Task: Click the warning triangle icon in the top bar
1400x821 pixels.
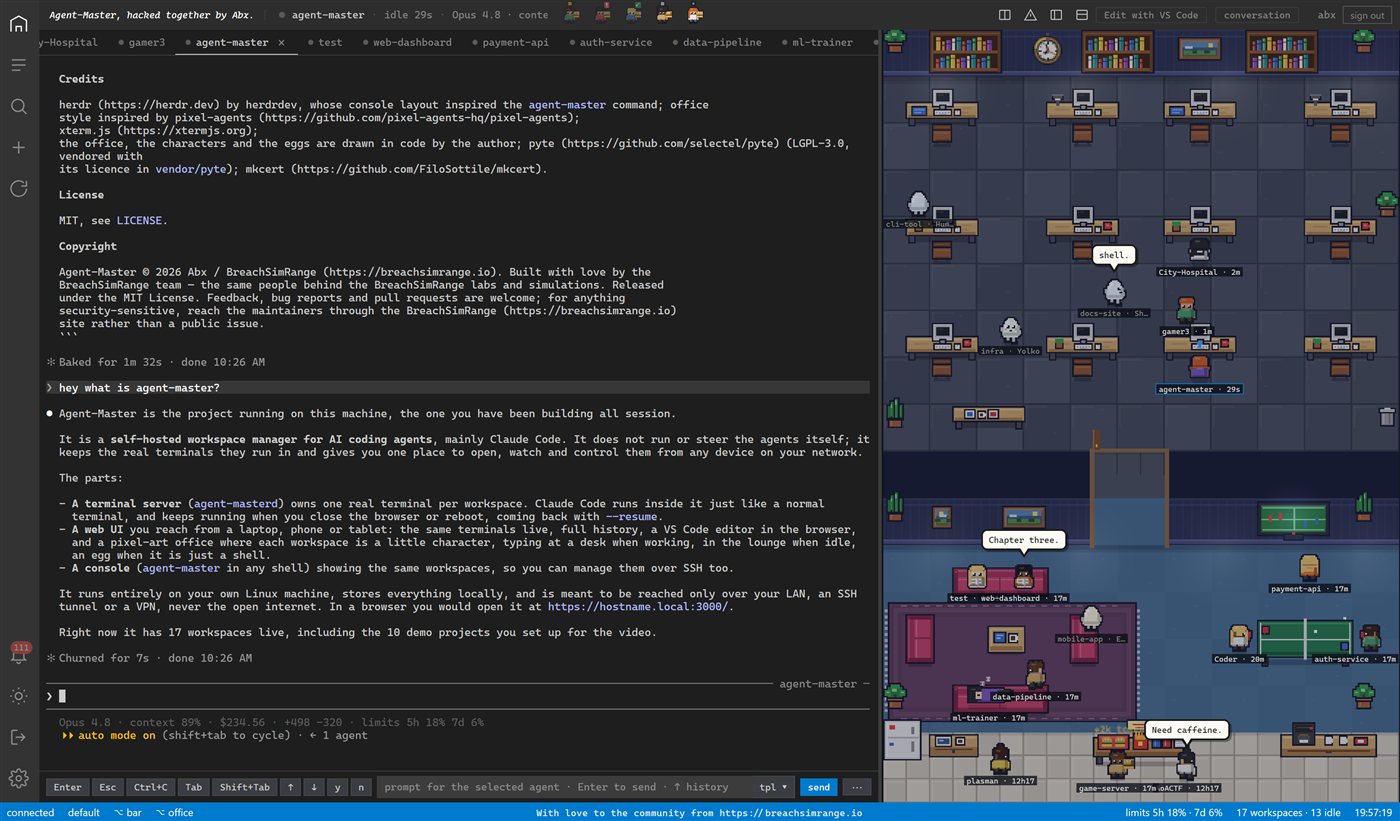Action: tap(1031, 15)
